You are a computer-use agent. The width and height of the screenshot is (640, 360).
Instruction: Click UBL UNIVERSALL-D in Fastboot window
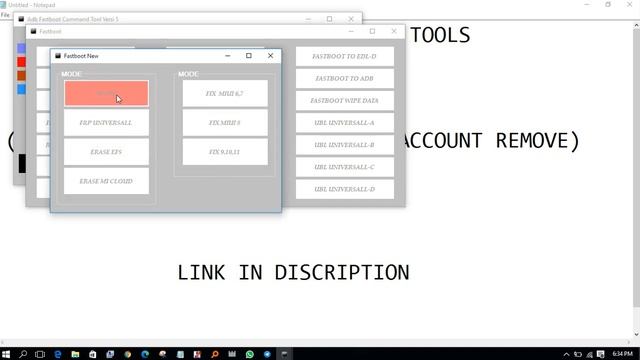pyautogui.click(x=345, y=189)
